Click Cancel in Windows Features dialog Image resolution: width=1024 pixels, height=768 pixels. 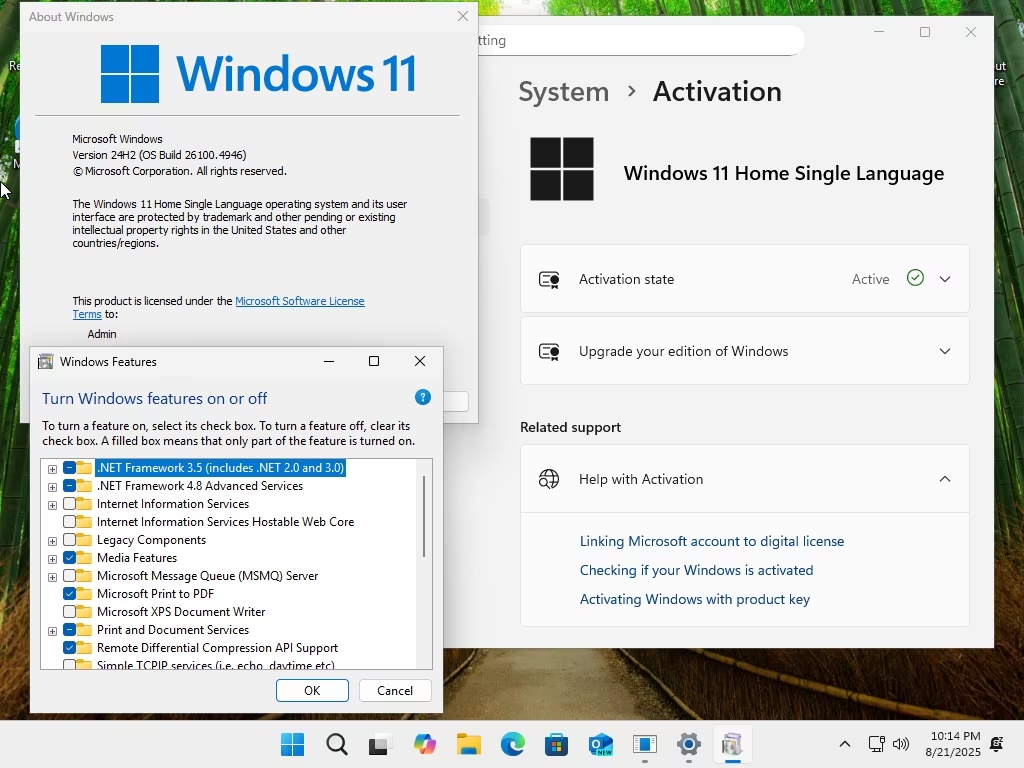tap(395, 690)
